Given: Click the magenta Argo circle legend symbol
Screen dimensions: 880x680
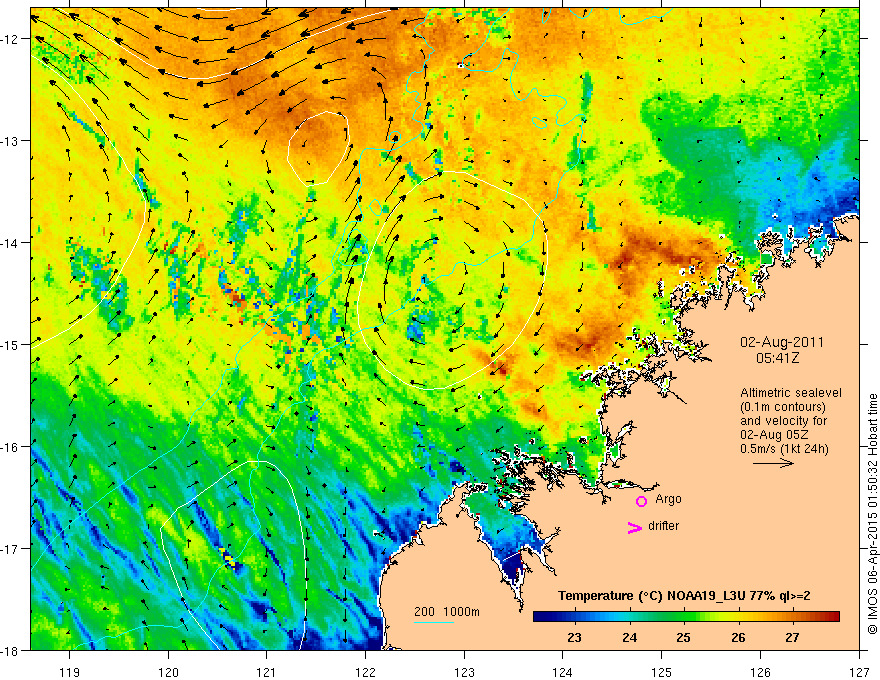Looking at the screenshot, I should (641, 501).
